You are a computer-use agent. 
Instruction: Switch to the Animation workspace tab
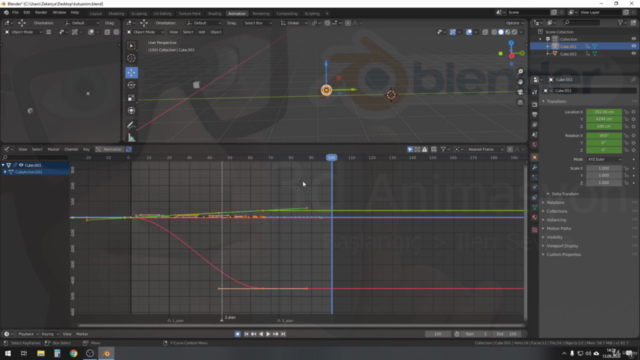tap(237, 13)
